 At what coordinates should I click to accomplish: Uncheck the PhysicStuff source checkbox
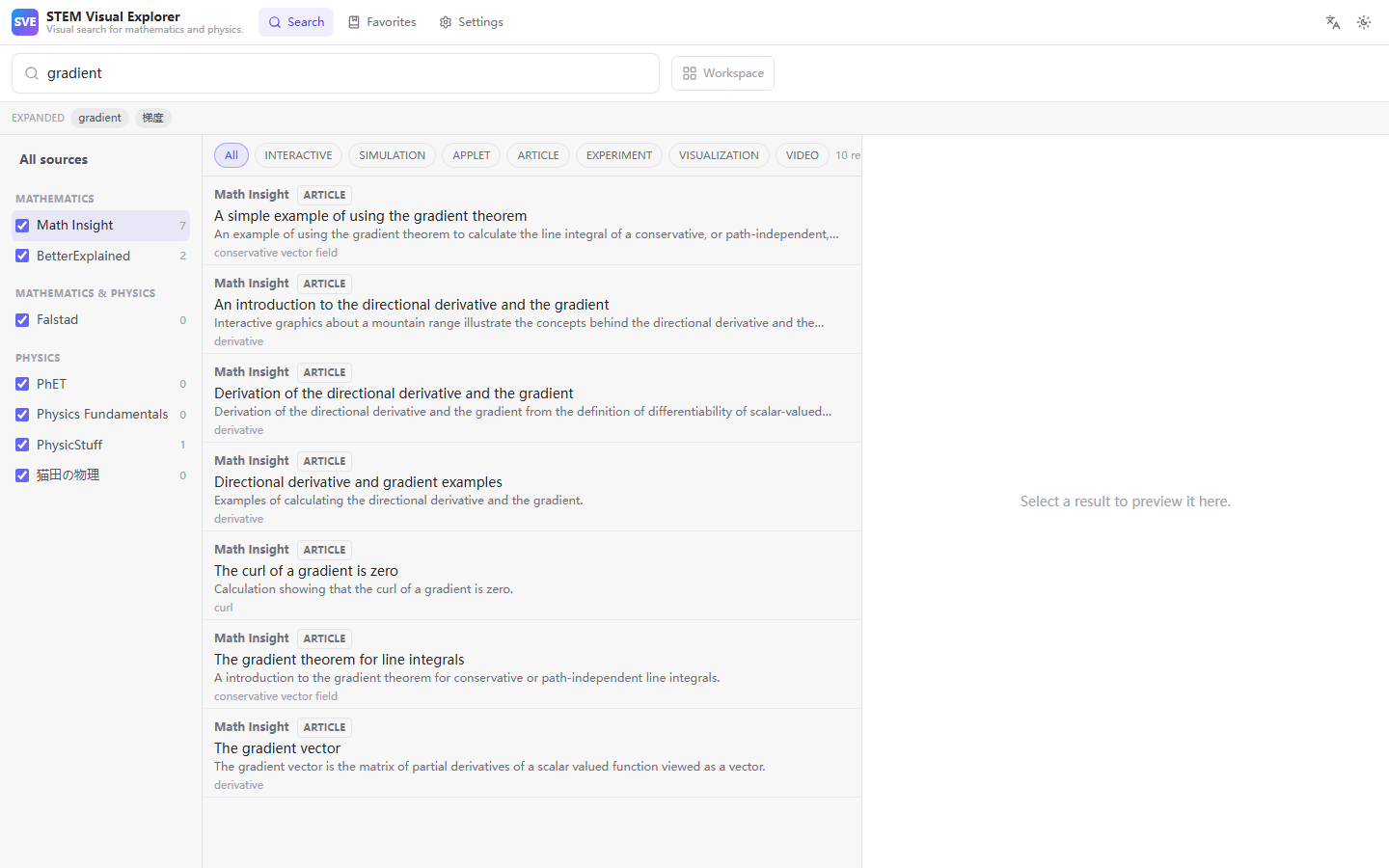22,446
